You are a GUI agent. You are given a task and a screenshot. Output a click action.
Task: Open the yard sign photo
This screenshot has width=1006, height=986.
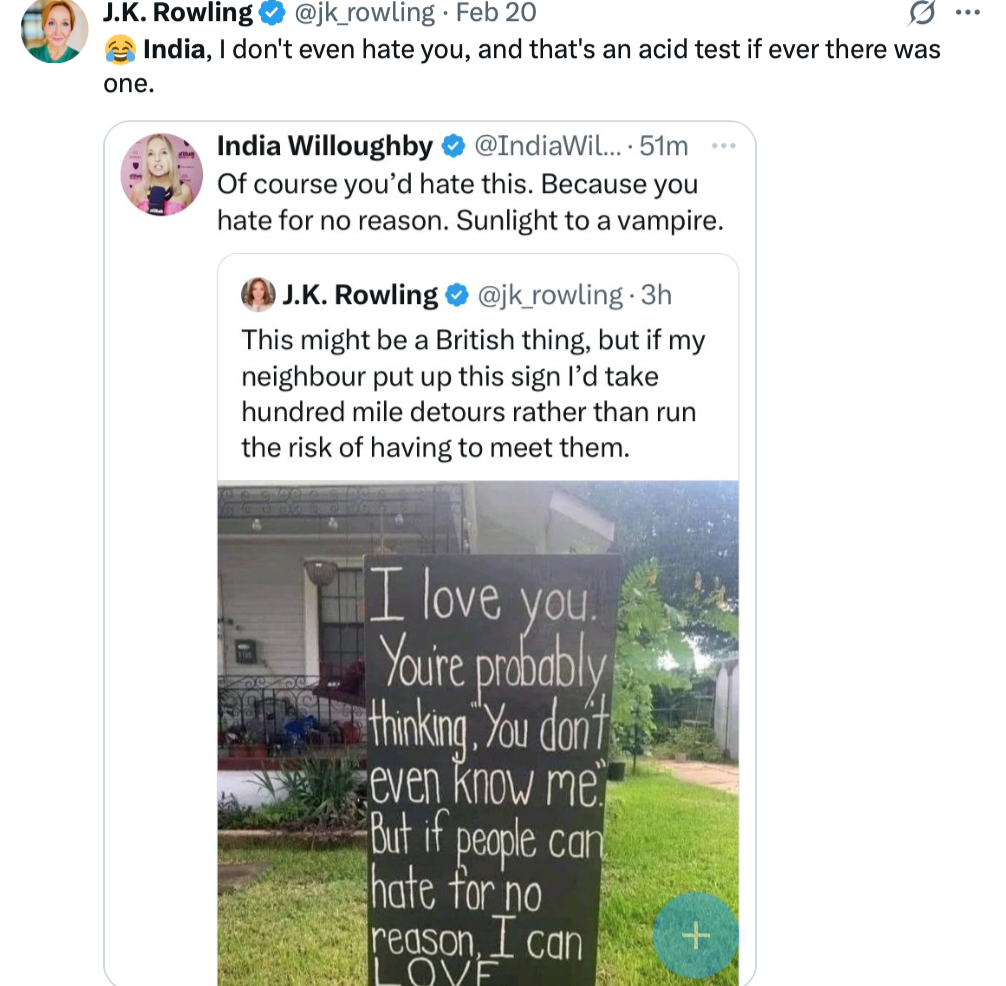click(478, 732)
